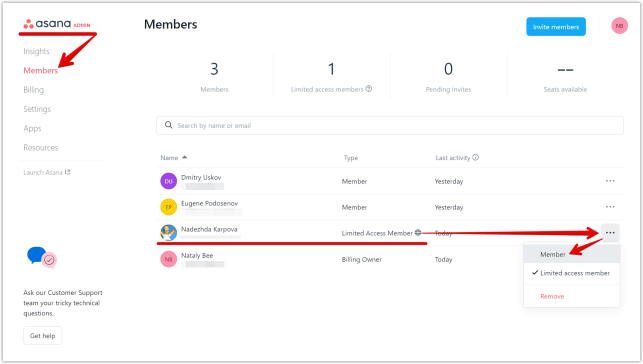The width and height of the screenshot is (643, 364).
Task: Click the Seats available stat
Action: pos(565,78)
